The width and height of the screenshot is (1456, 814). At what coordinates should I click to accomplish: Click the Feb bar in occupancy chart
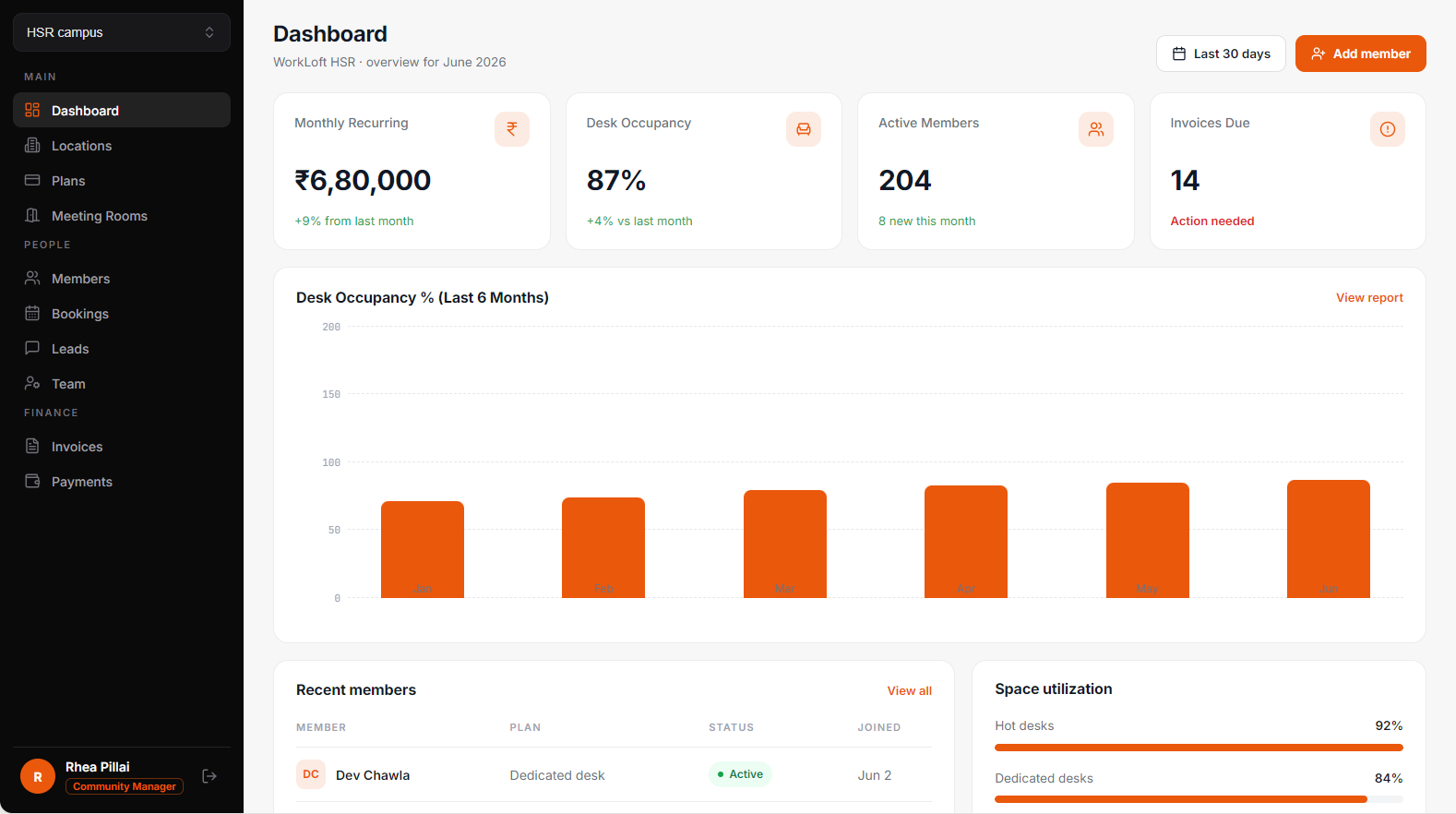(x=603, y=547)
